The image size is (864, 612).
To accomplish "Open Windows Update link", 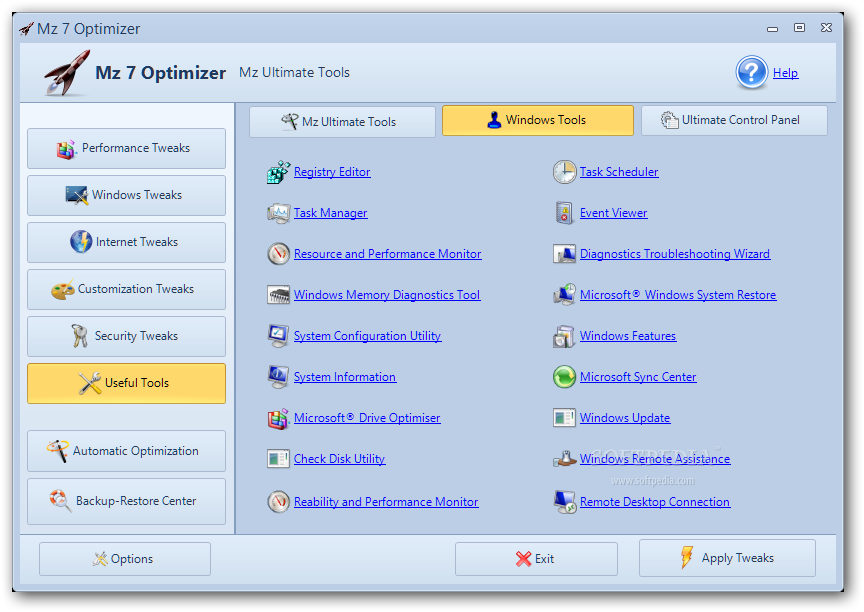I will pyautogui.click(x=625, y=418).
